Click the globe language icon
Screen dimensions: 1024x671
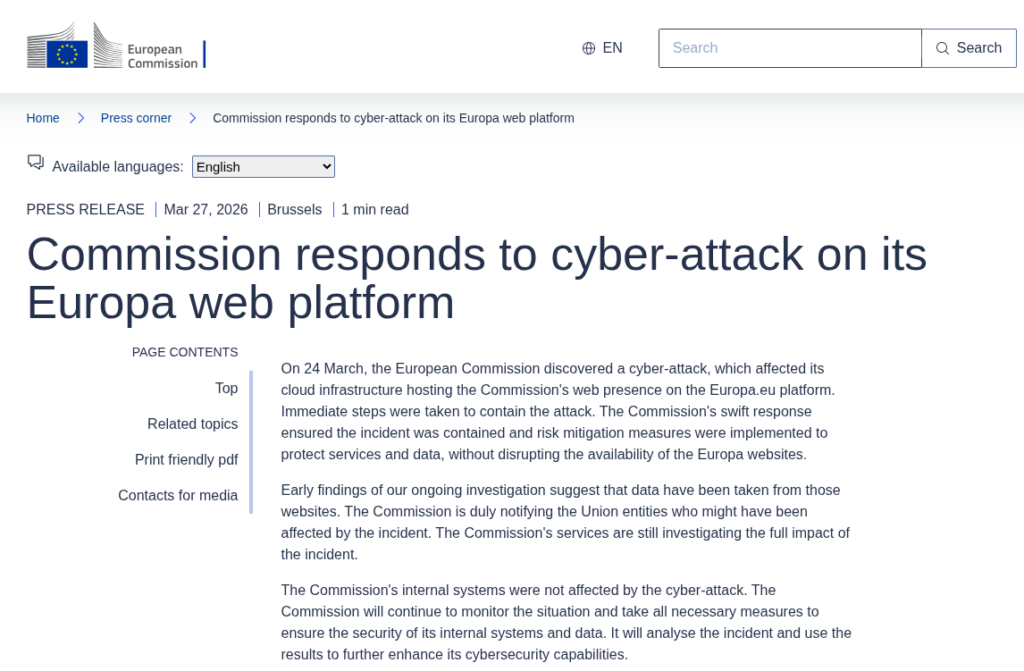pos(589,48)
